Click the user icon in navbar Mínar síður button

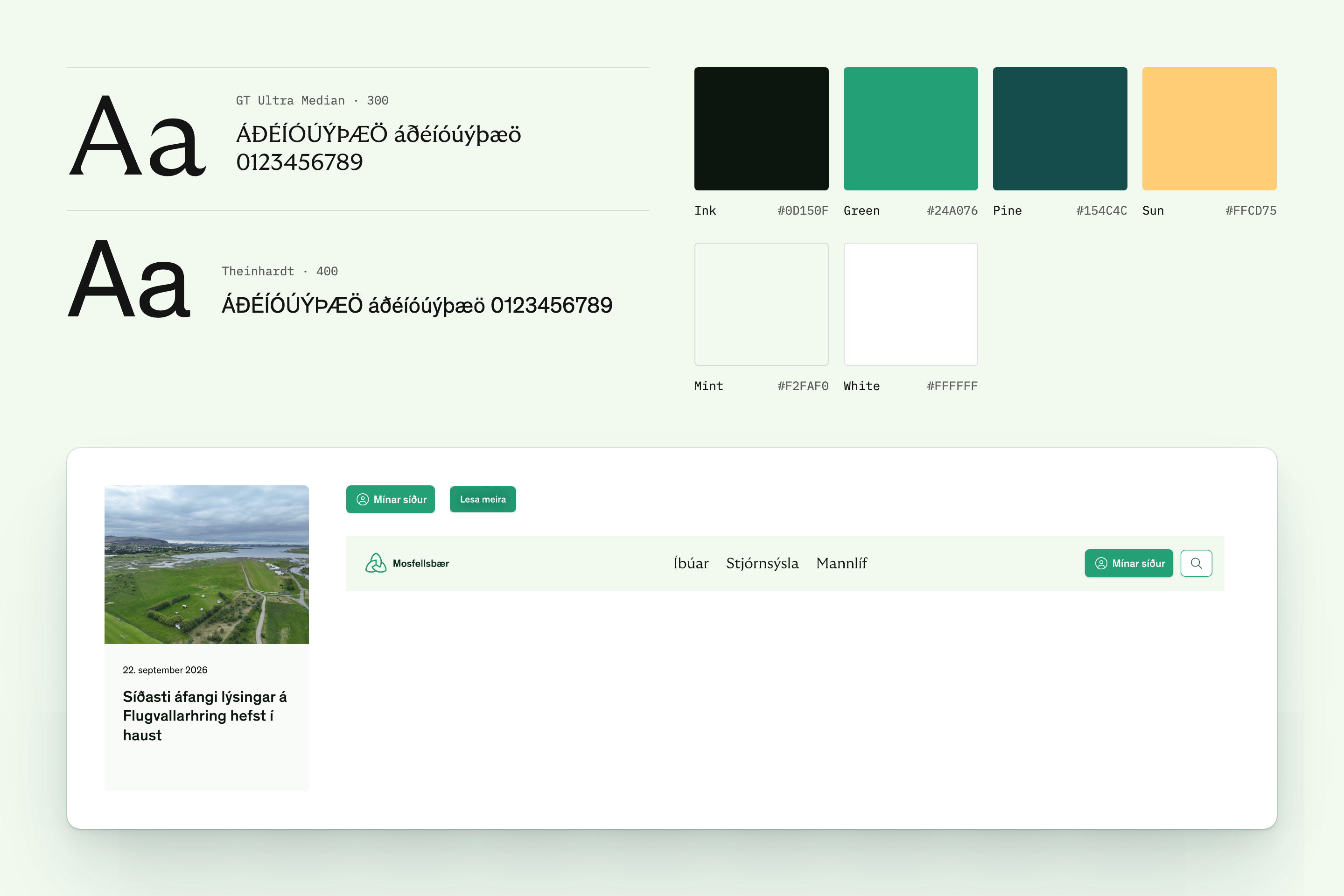pos(1101,563)
